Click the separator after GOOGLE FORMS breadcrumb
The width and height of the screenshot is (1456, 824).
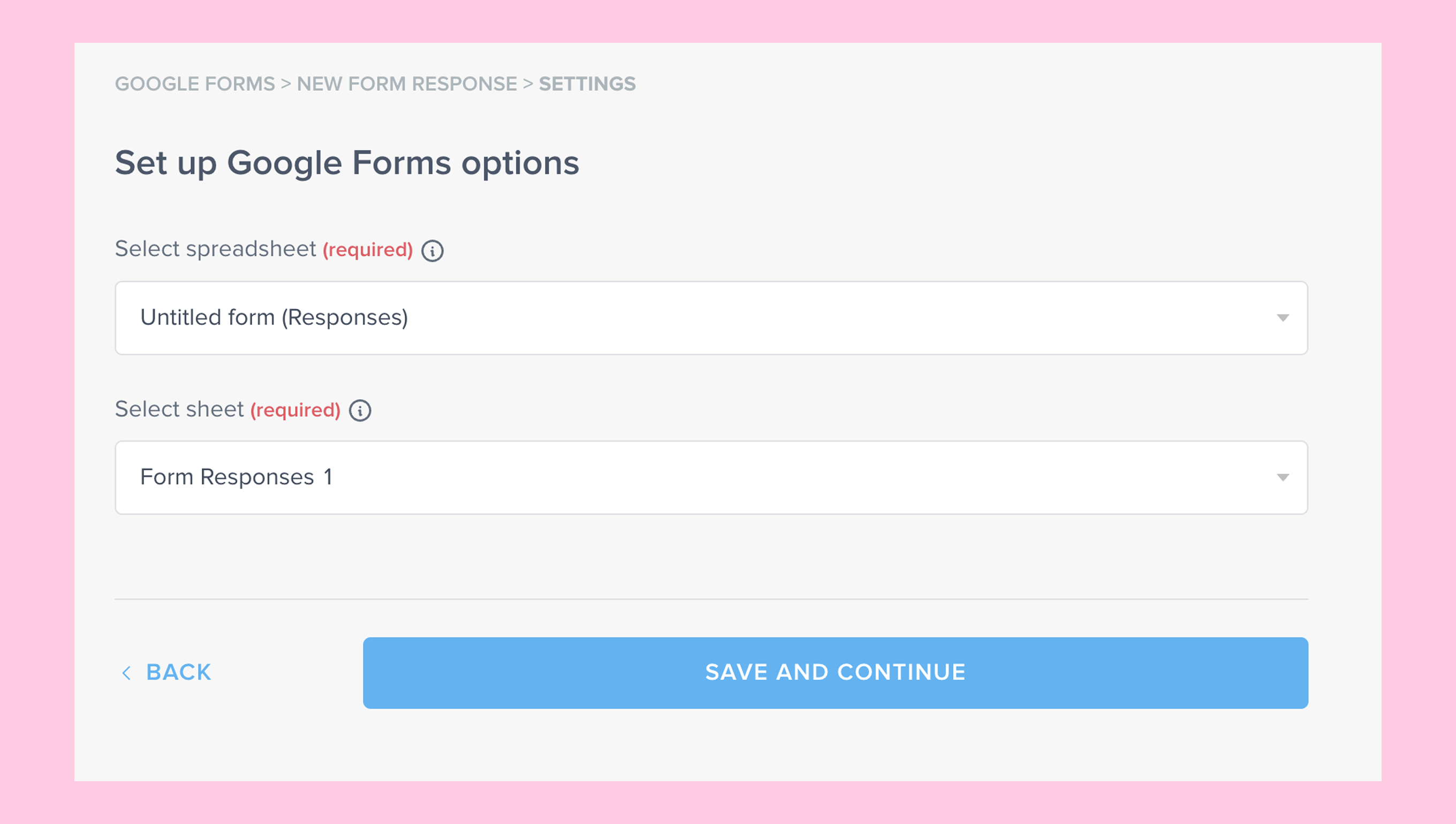tap(286, 84)
